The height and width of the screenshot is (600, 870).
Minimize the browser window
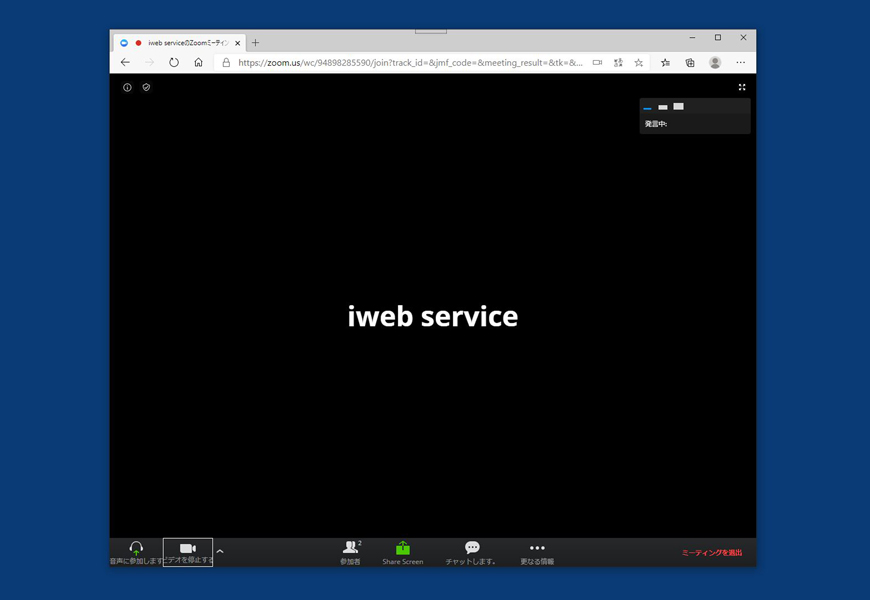pos(692,38)
